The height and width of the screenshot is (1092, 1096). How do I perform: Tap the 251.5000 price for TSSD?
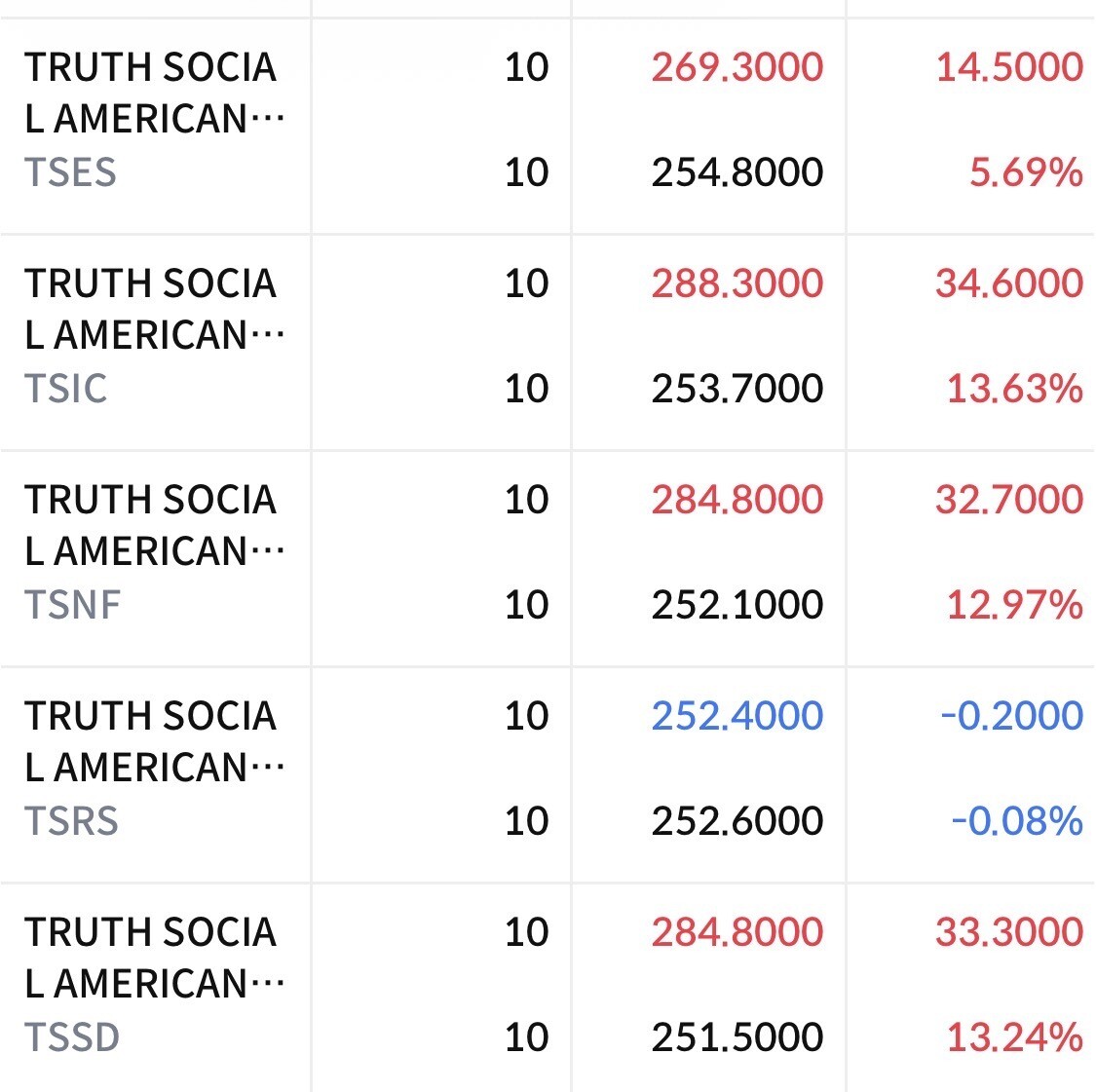tap(737, 1037)
